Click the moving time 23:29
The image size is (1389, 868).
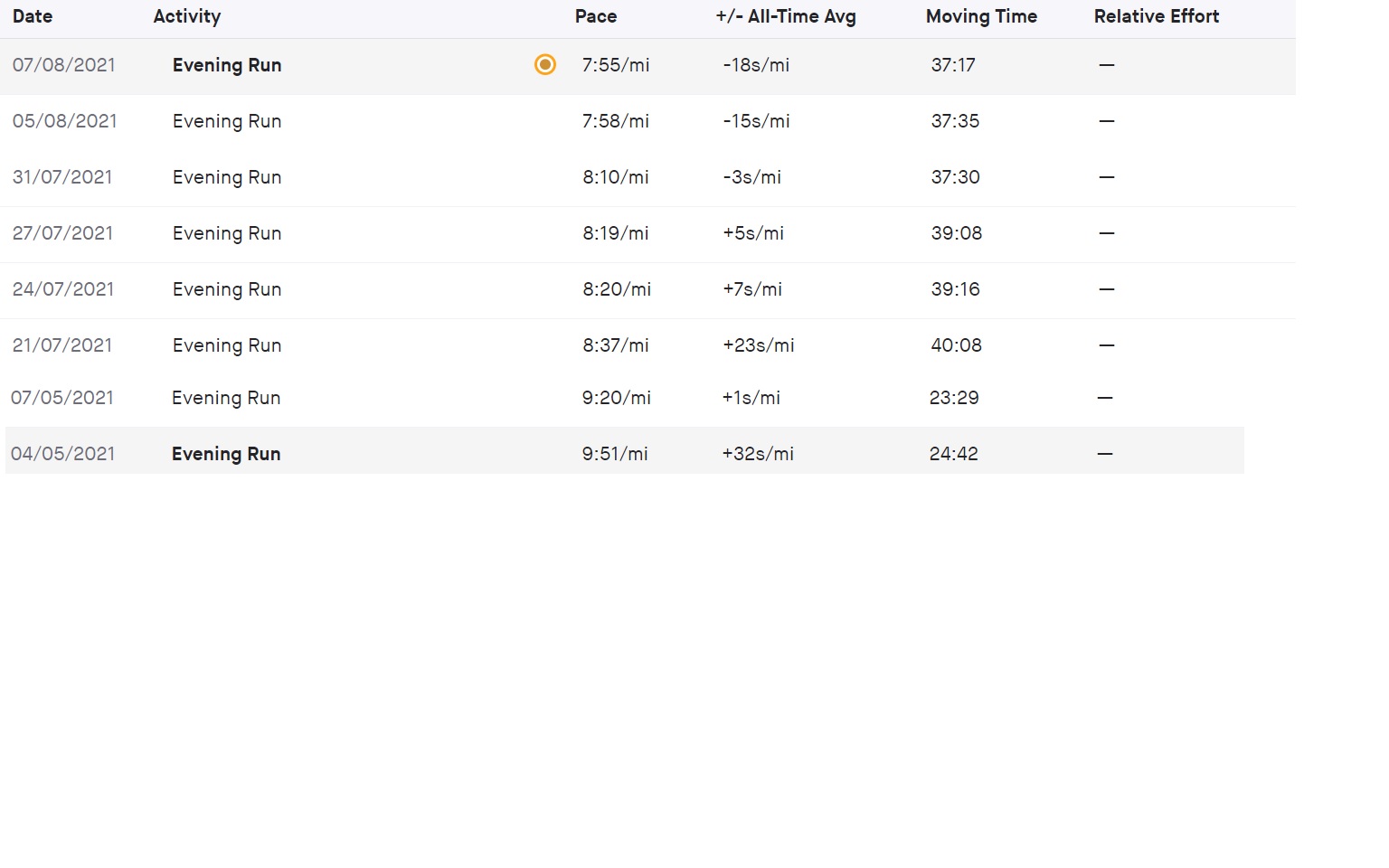point(954,398)
